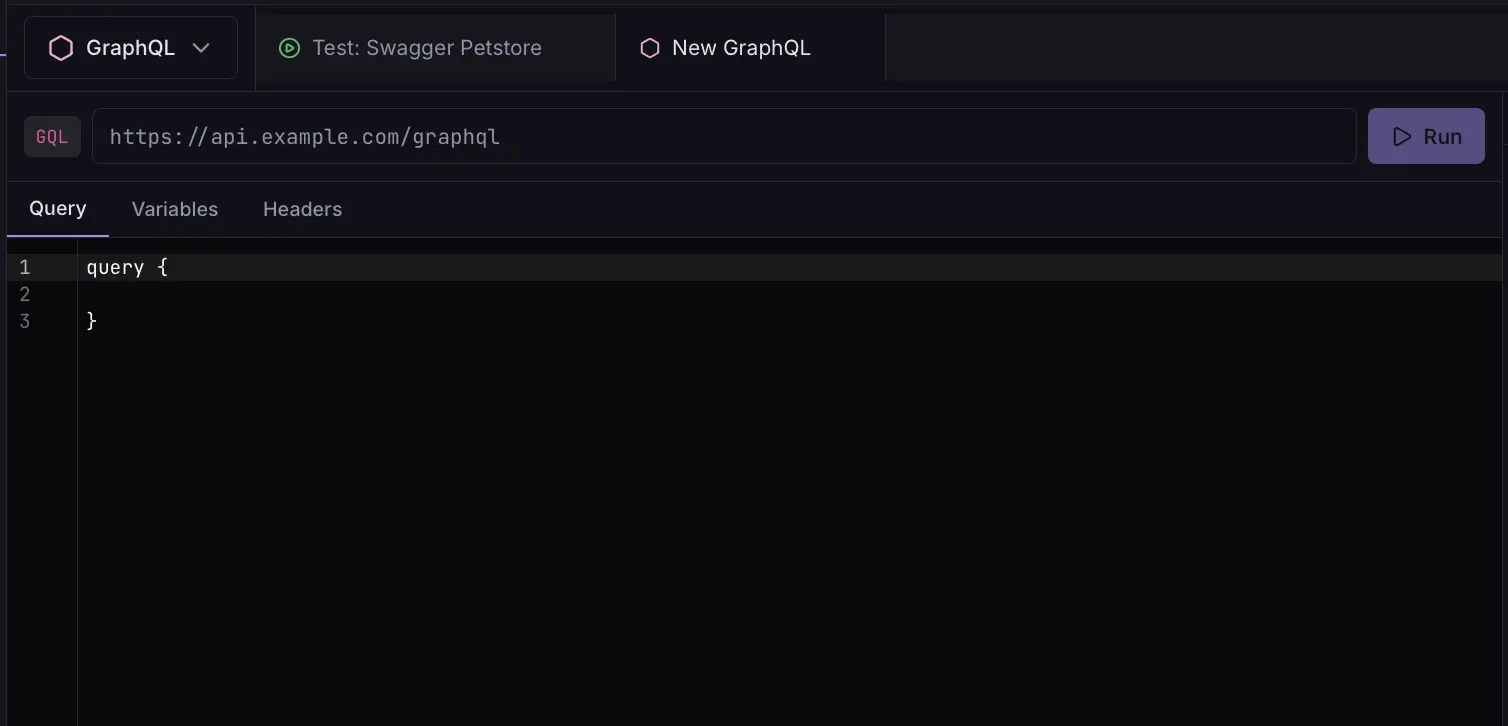
Task: Click the hexagon icon on New GraphQL tab
Action: tap(649, 47)
